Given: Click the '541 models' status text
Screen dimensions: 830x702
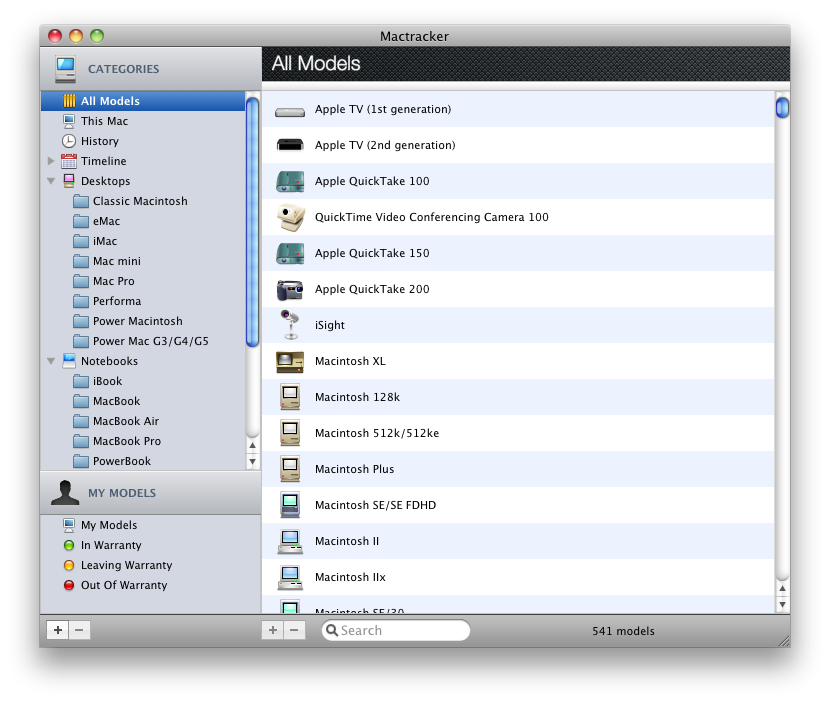Looking at the screenshot, I should (623, 631).
